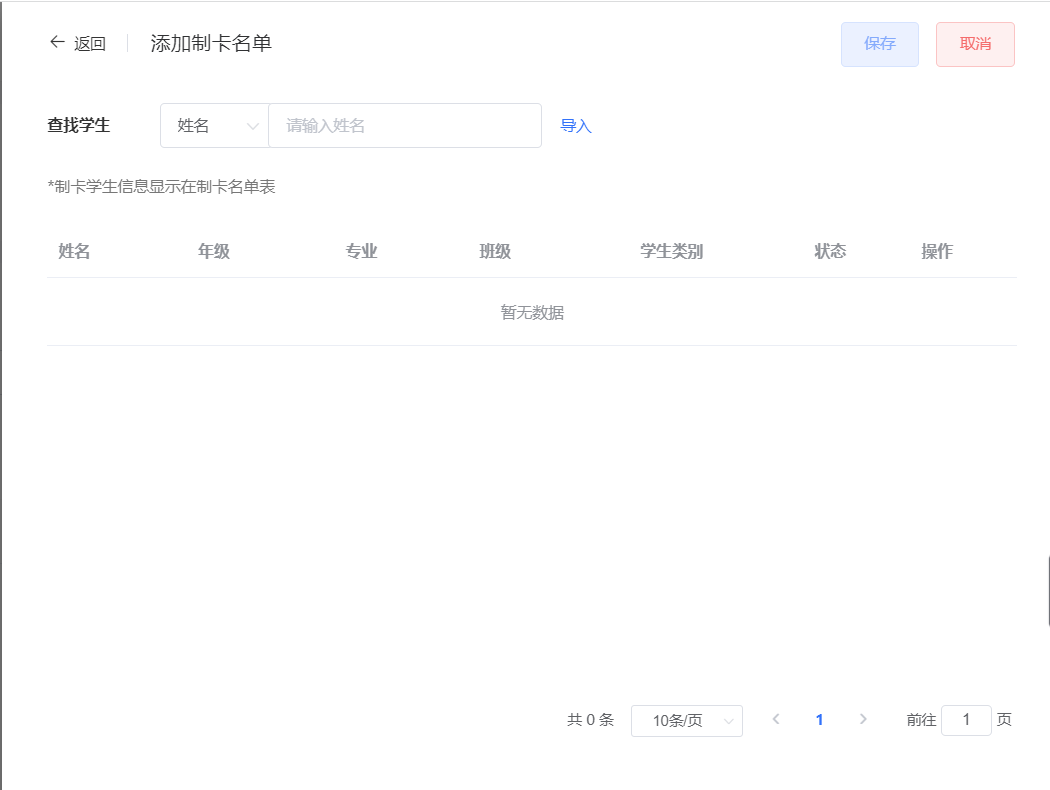Click the 状态 column header
The width and height of the screenshot is (1050, 790).
click(830, 251)
